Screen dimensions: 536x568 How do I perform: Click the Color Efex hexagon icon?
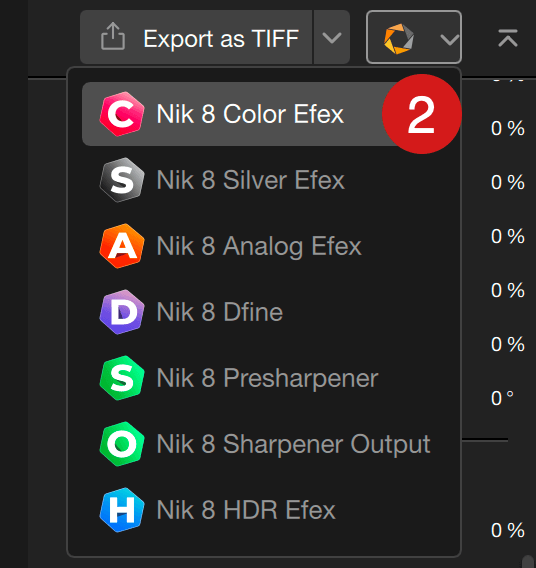(122, 114)
